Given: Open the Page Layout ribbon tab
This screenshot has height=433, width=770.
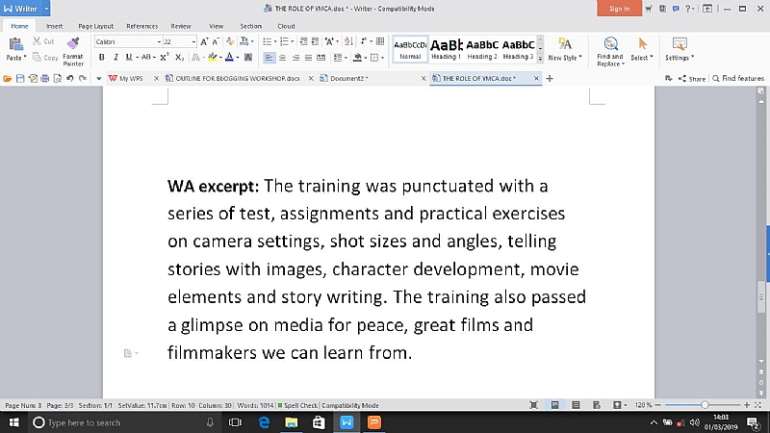Looking at the screenshot, I should pyautogui.click(x=96, y=27).
